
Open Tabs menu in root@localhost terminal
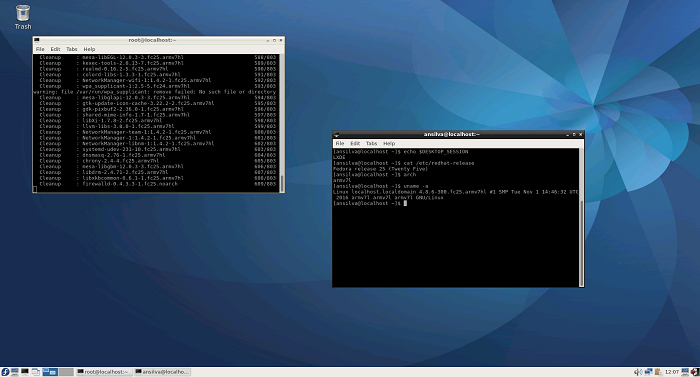pyautogui.click(x=71, y=49)
